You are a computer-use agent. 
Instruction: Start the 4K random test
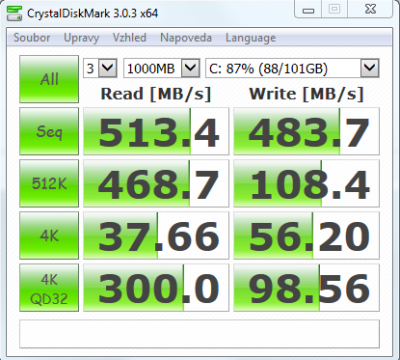tap(49, 235)
